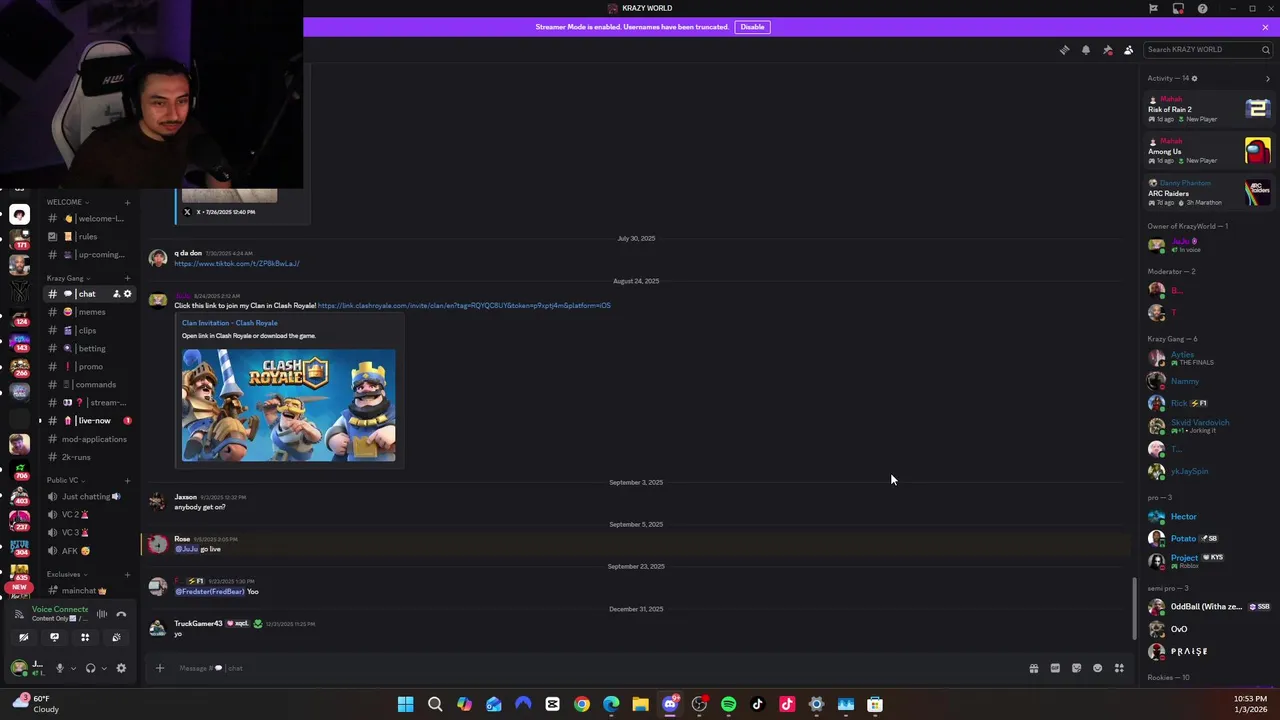The image size is (1280, 720).
Task: Open the clips channel
Action: 89,330
